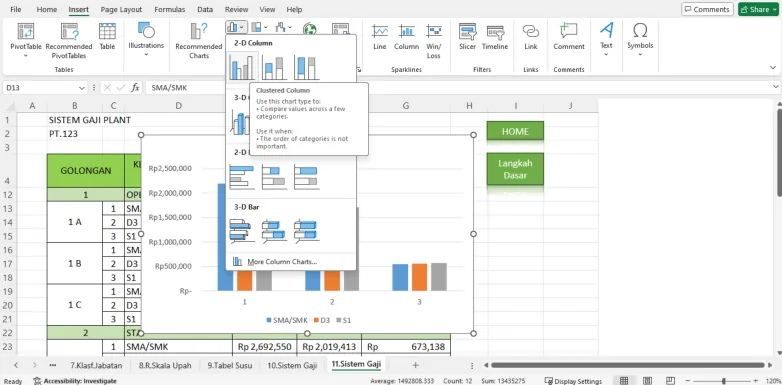
Task: Switch to the Page Layout tab
Action: 121,9
